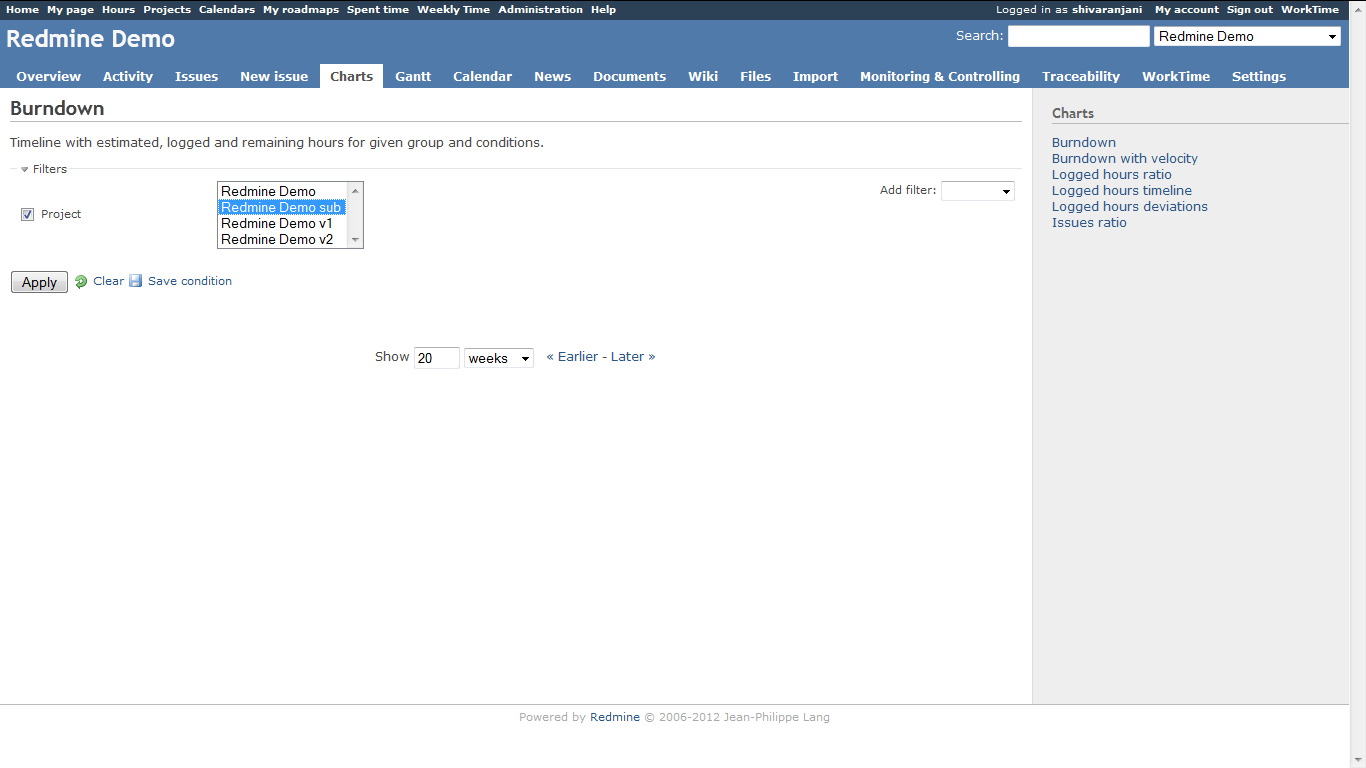The width and height of the screenshot is (1366, 768).
Task: Click project list scroll up arrow
Action: pos(355,190)
